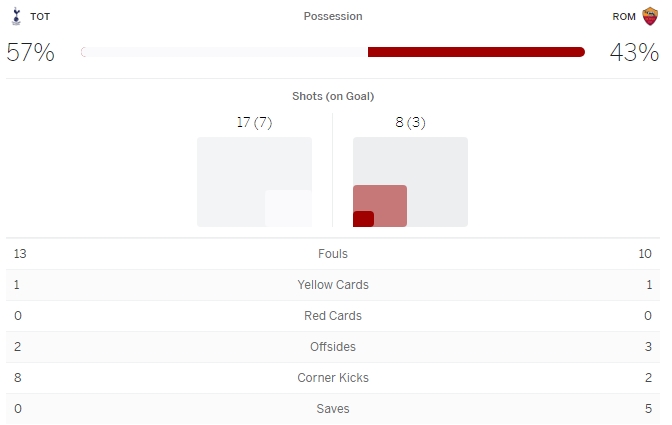Click the light Tottenham possession bar segment
This screenshot has width=672, height=425.
[225, 52]
